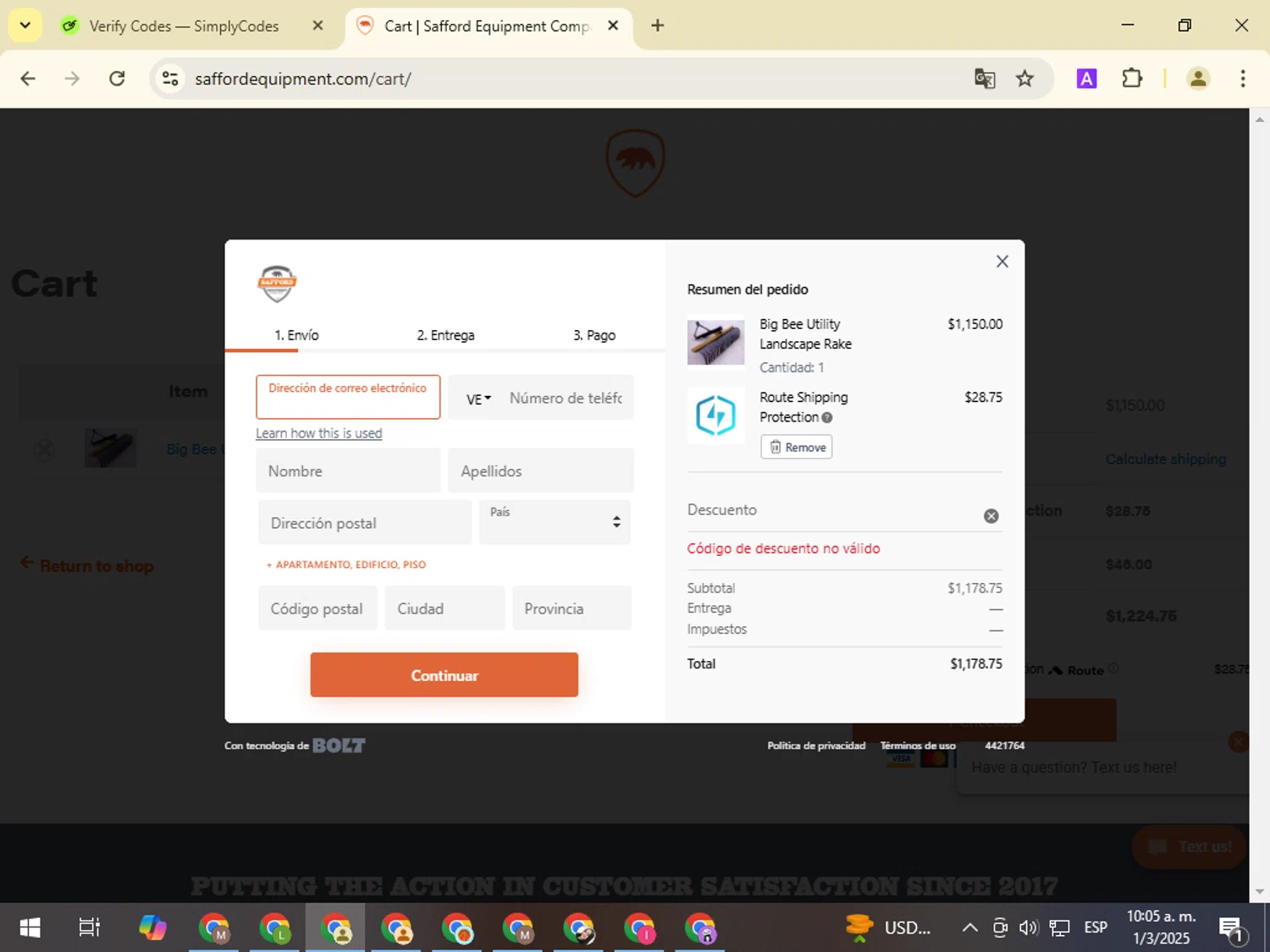Click the Provincia field
The image size is (1270, 952).
pos(571,608)
